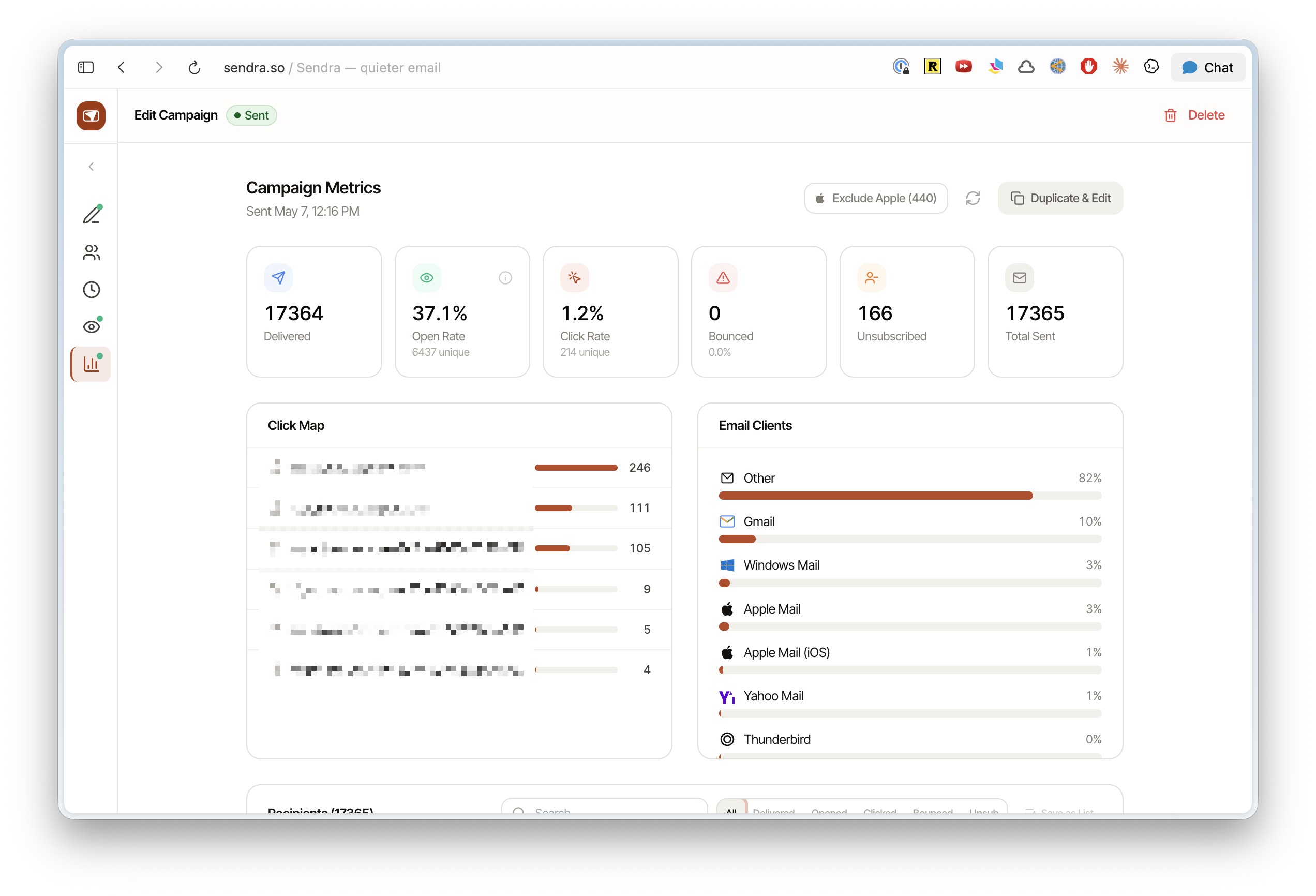Click the sendra.so address bar
The width and height of the screenshot is (1316, 896).
[332, 68]
